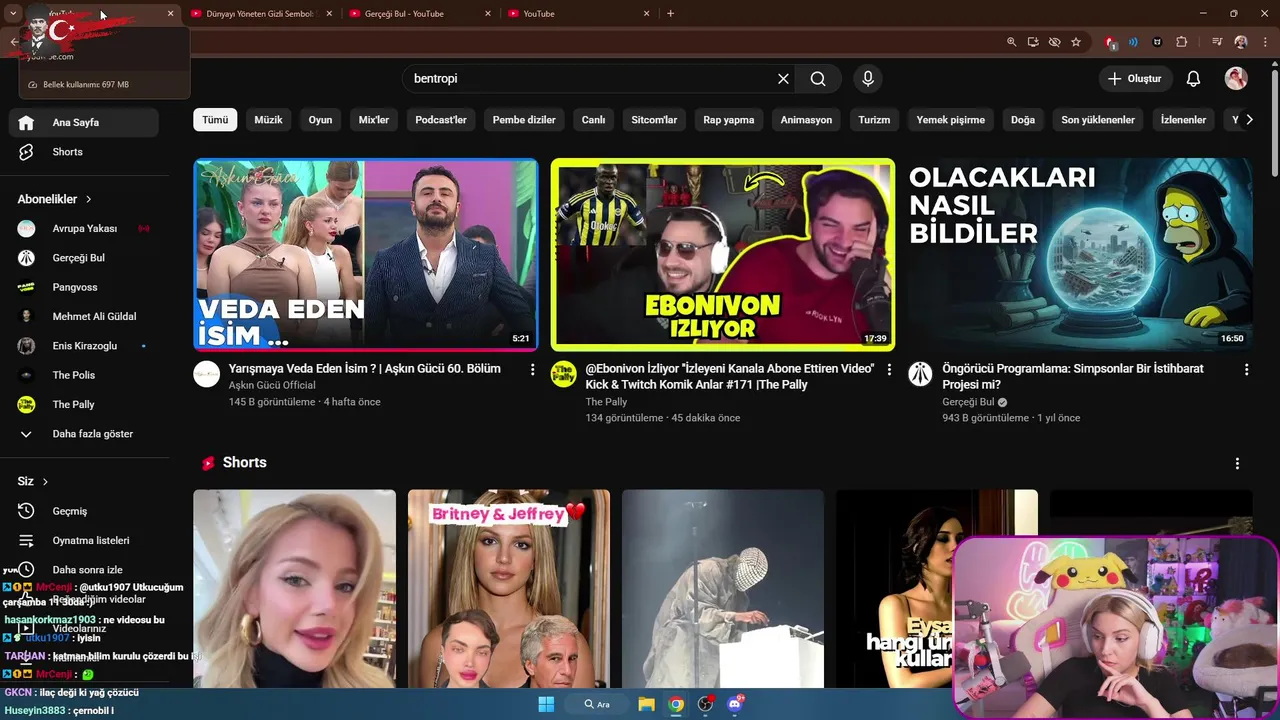
Task: Click the zoom magnifier icon in address bar
Action: [x=1011, y=42]
